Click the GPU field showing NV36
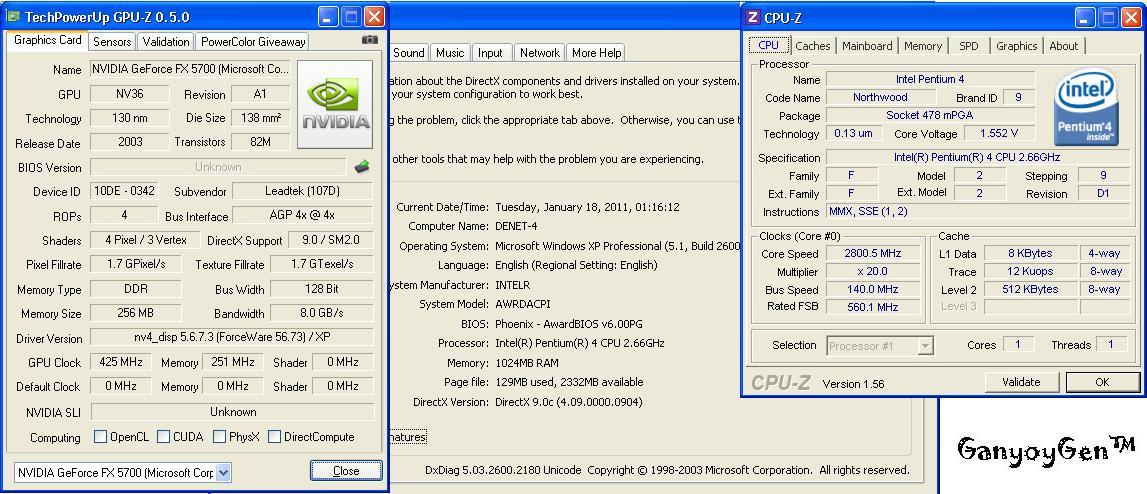 [129, 94]
